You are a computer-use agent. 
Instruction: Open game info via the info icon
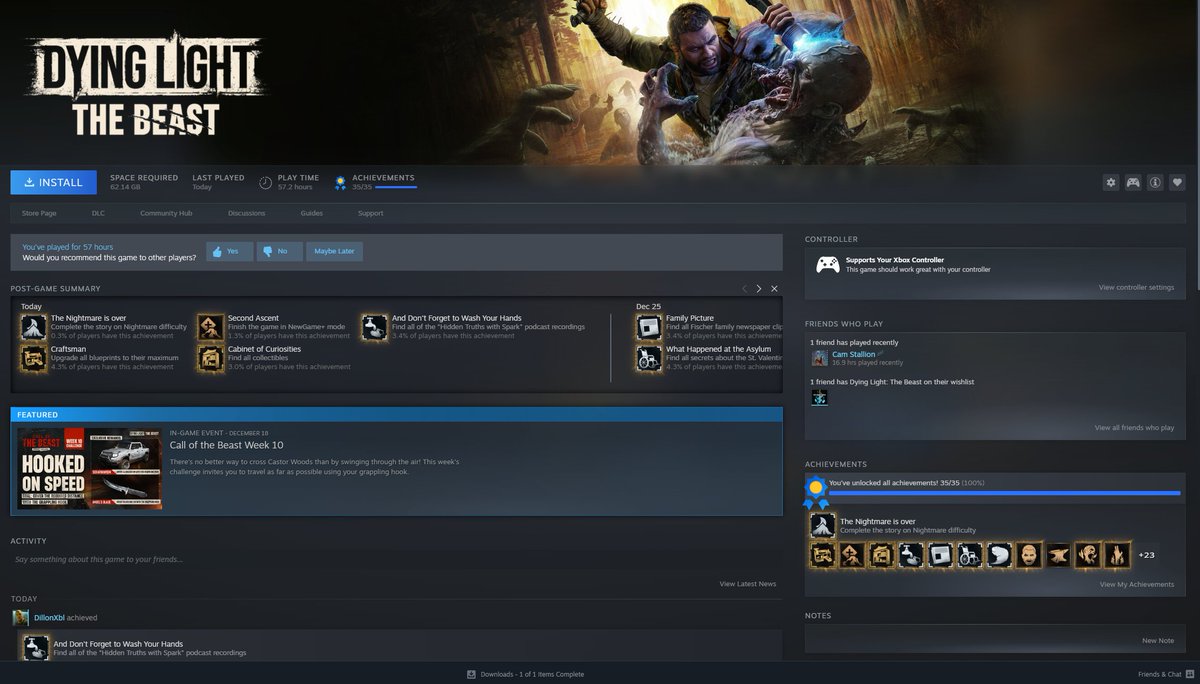(1156, 182)
